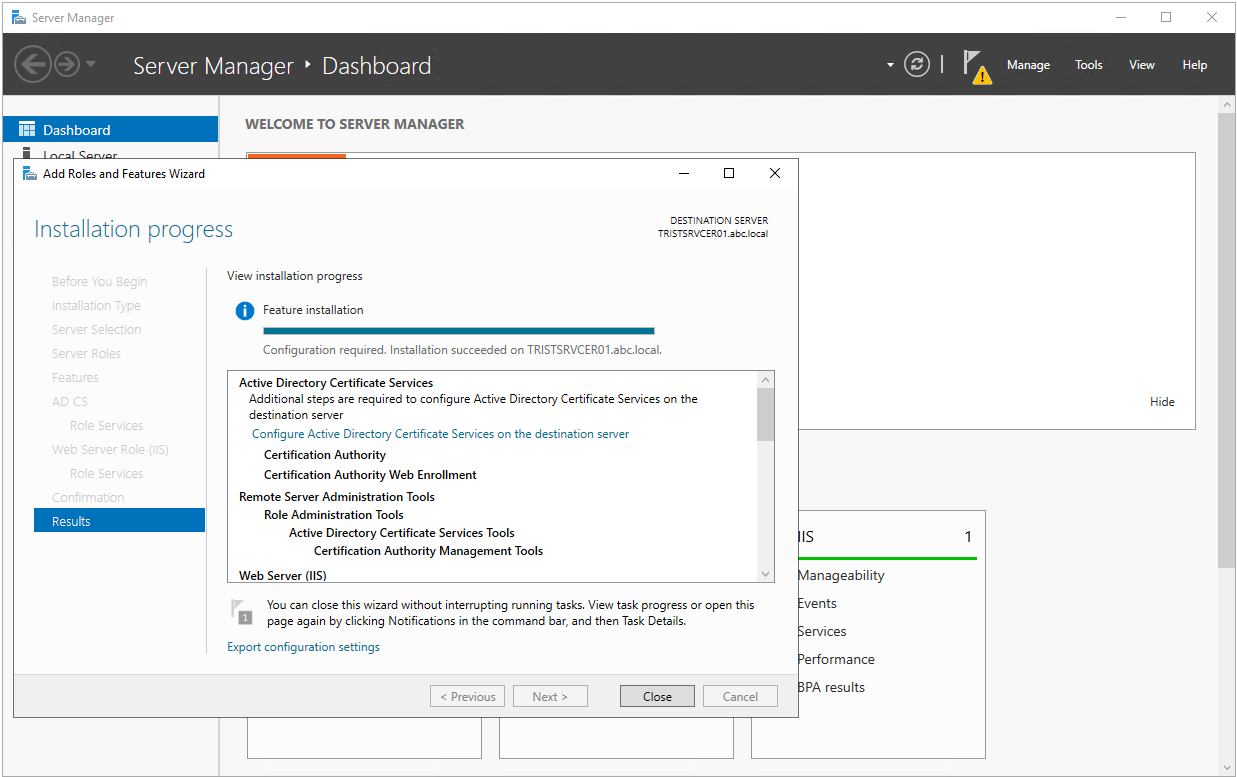Image resolution: width=1237 pixels, height=777 pixels.
Task: Click Web Server (IIS) results entry
Action: coord(283,576)
